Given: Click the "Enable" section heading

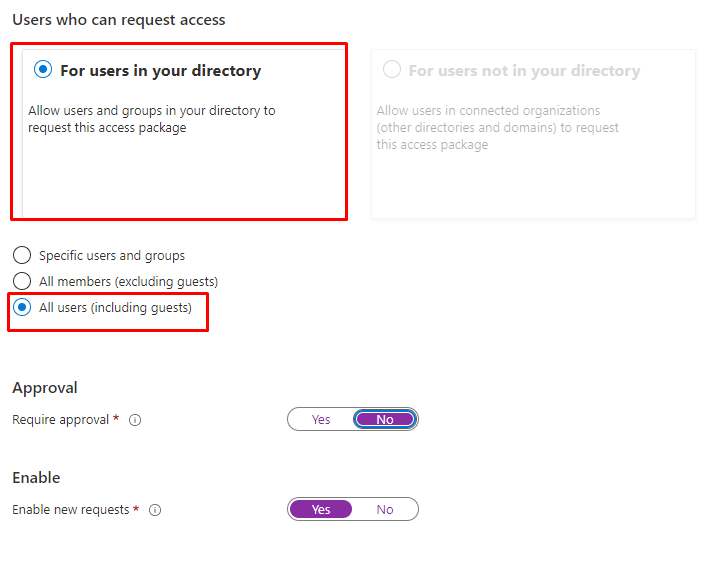Looking at the screenshot, I should [x=36, y=478].
